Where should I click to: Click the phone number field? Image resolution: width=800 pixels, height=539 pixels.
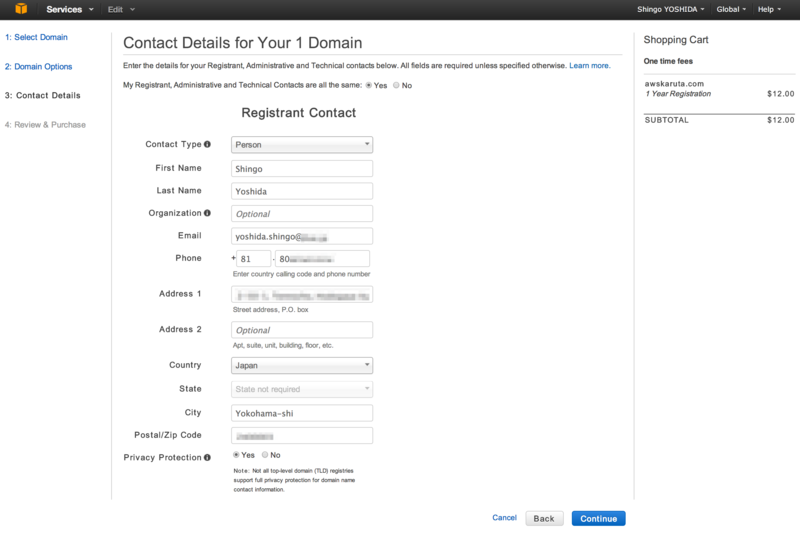(322, 259)
